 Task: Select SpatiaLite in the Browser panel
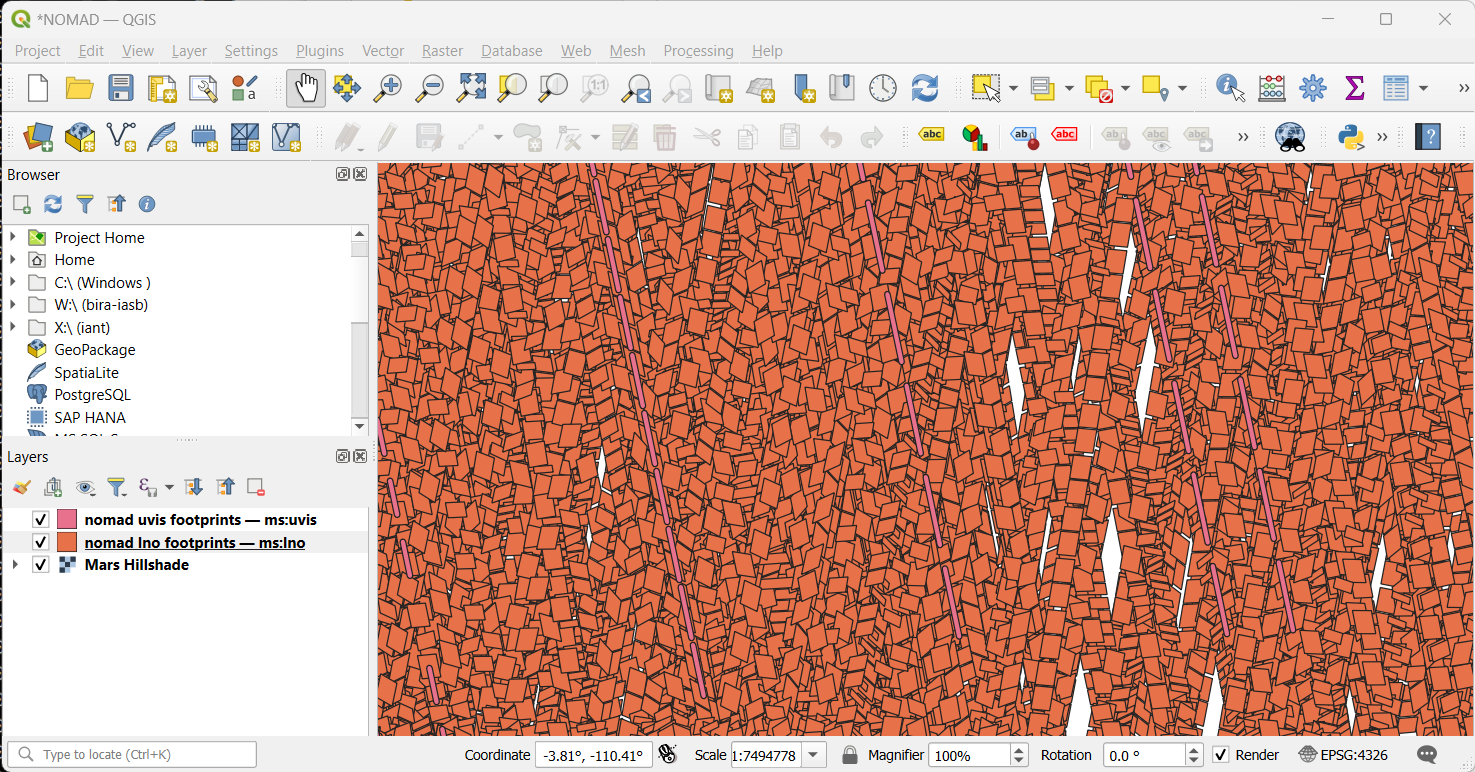87,373
